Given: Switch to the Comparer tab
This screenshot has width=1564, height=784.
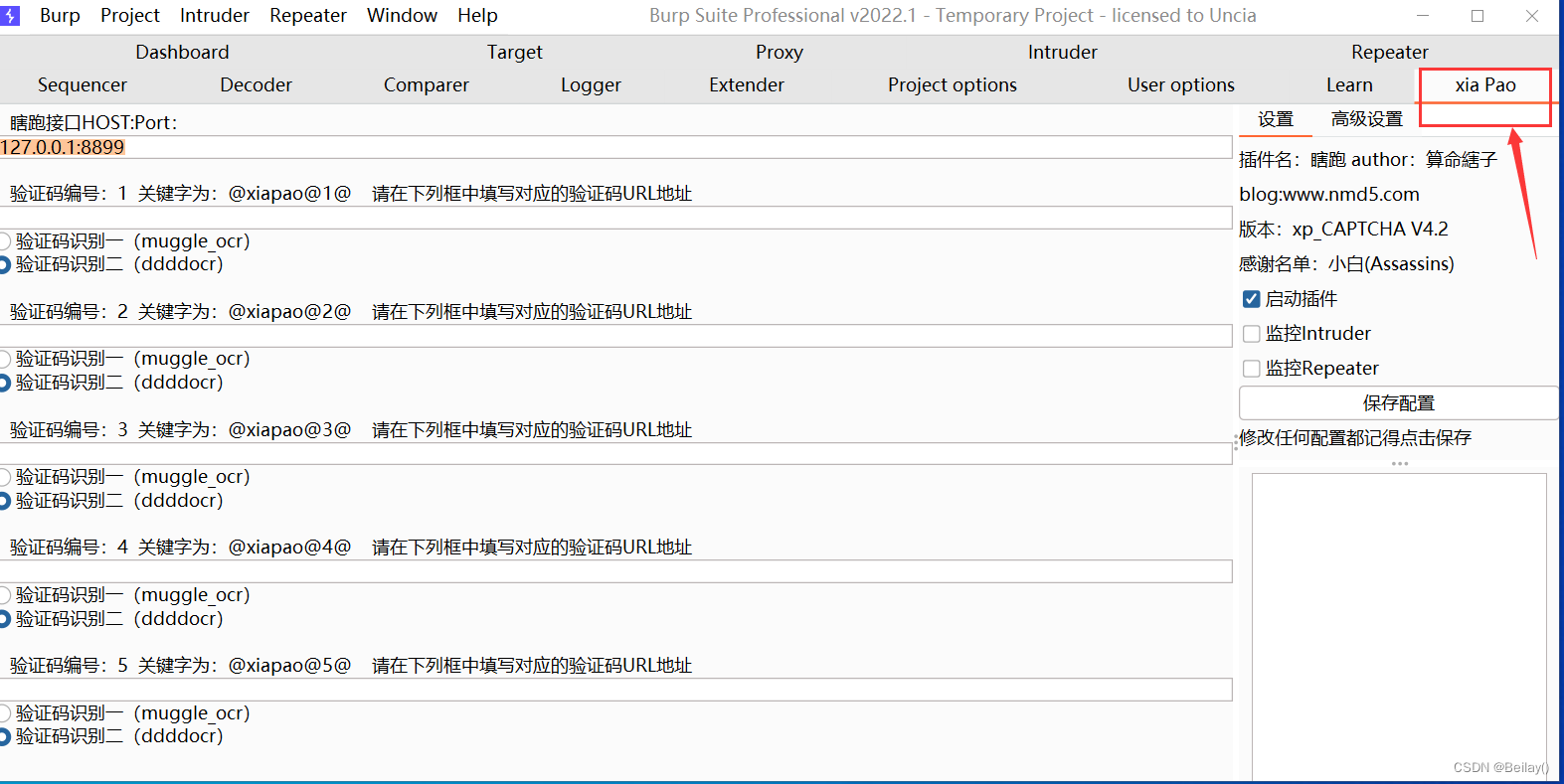Looking at the screenshot, I should pos(427,84).
